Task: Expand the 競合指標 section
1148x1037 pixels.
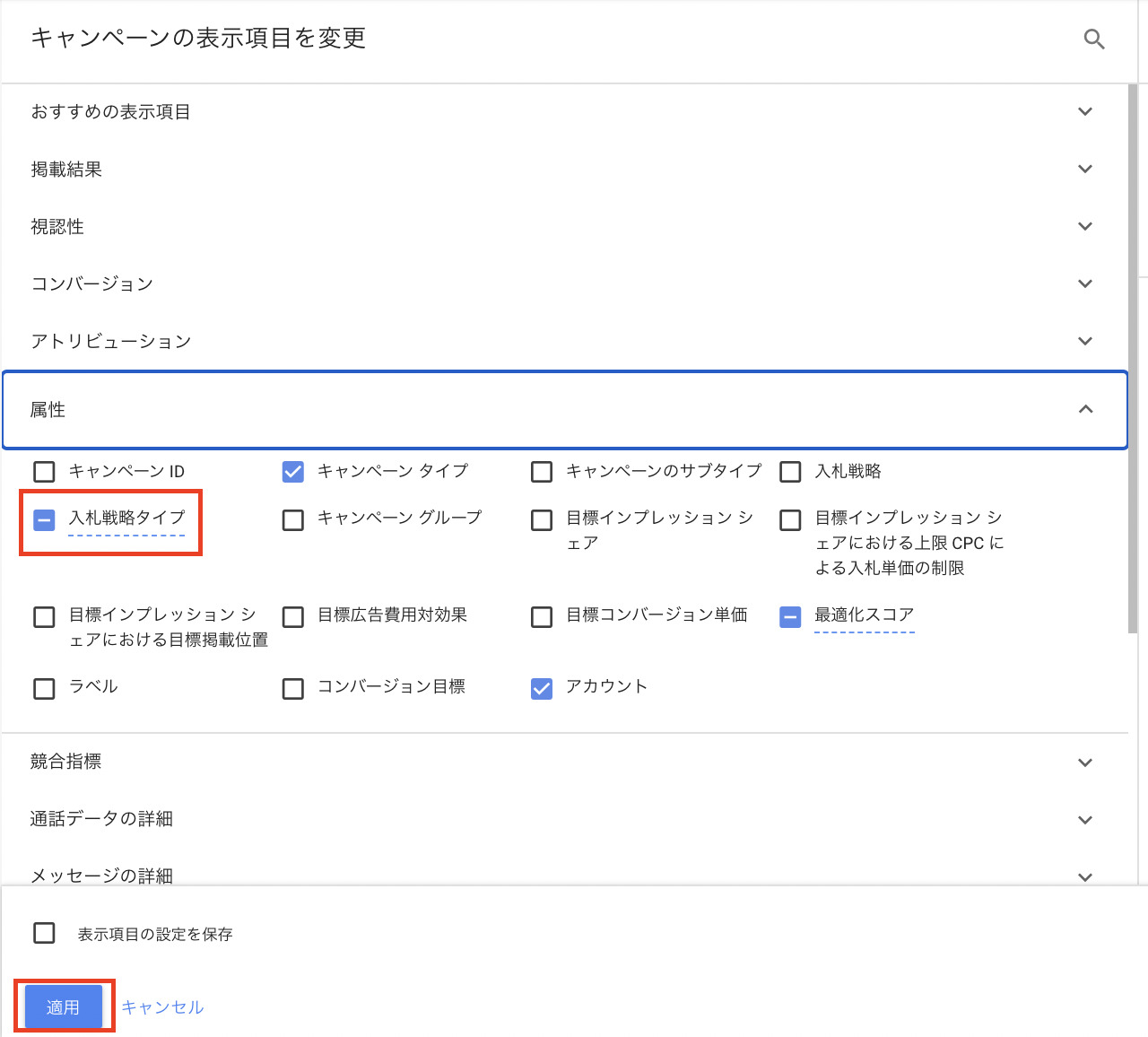Action: 1085,762
